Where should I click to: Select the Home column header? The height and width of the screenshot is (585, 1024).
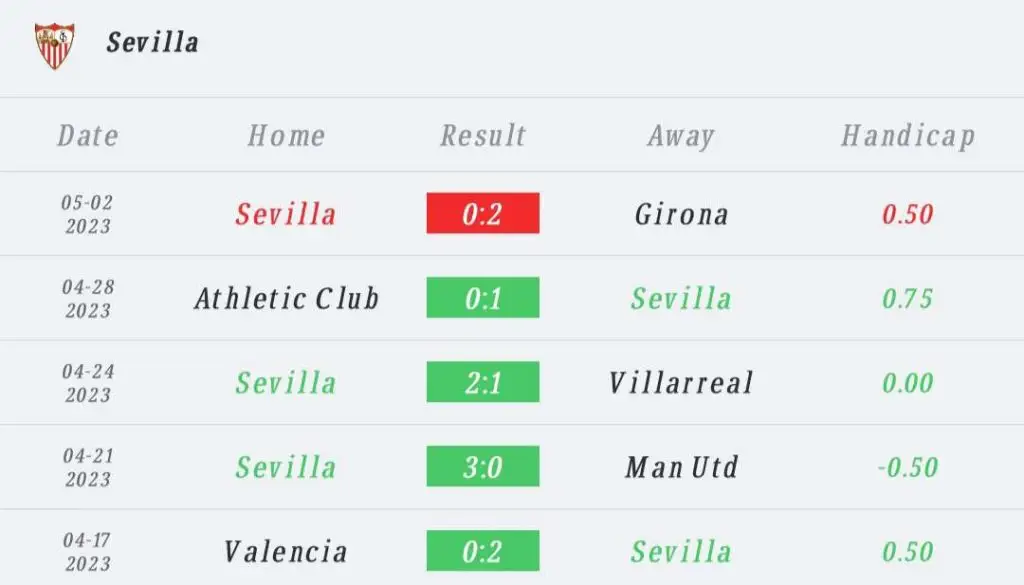(x=286, y=136)
